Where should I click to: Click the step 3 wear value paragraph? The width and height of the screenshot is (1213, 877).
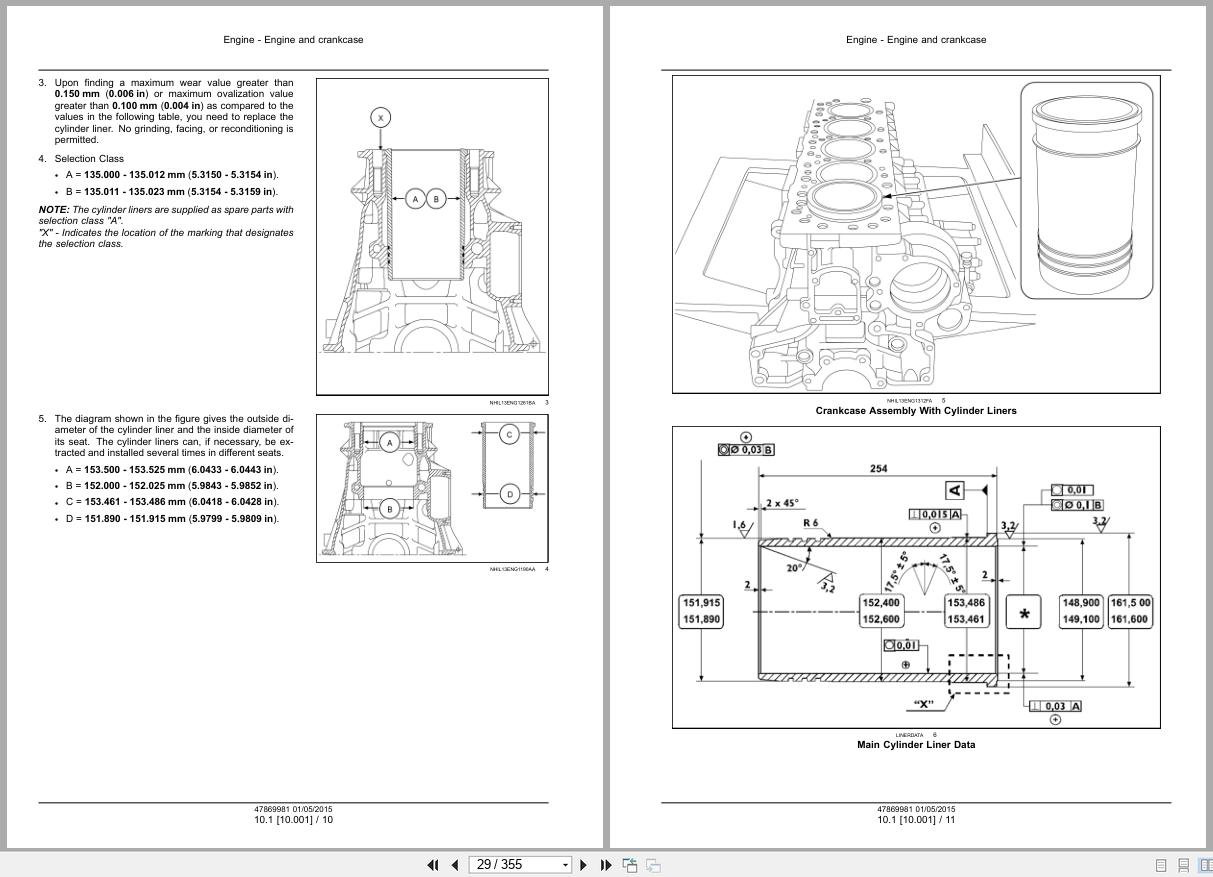174,111
